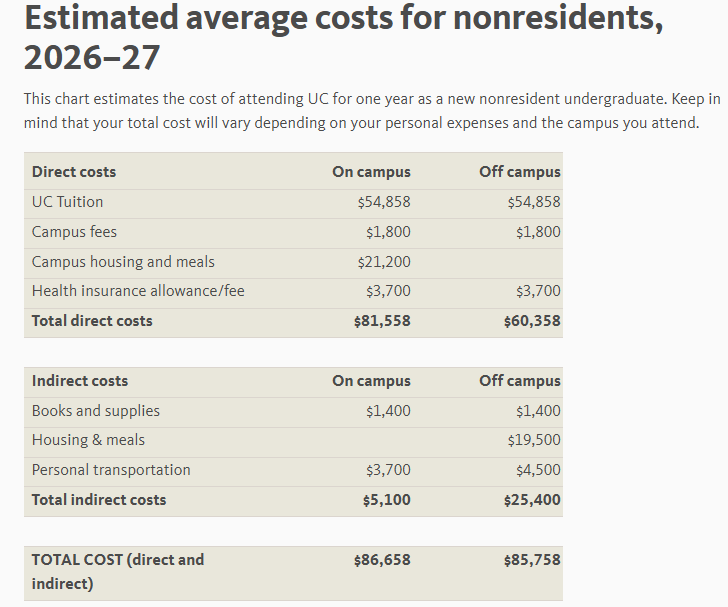Click the $81,558 total direct costs value

(382, 321)
